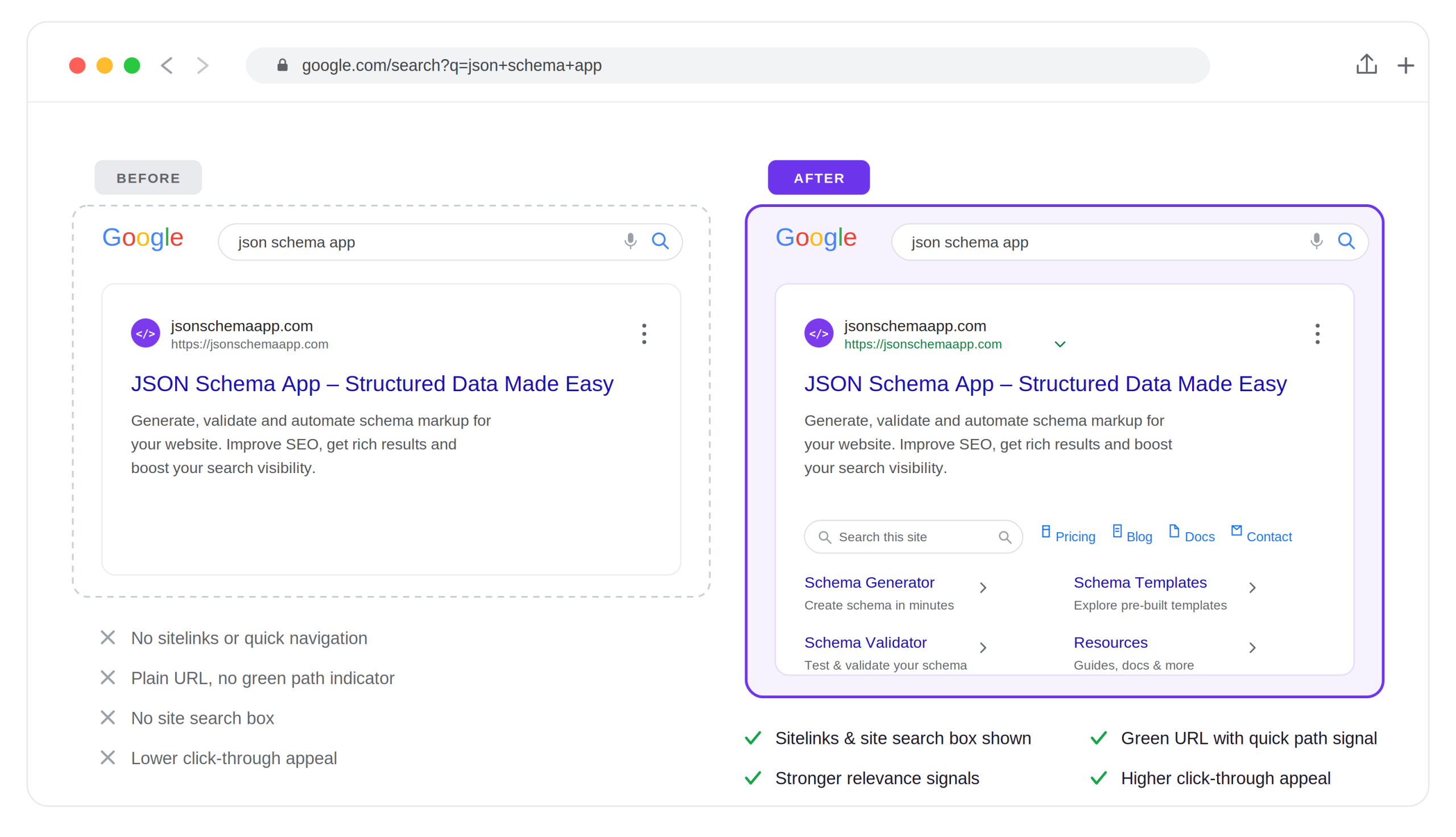Open the Resources sitelink
The image size is (1456, 837).
click(1111, 642)
